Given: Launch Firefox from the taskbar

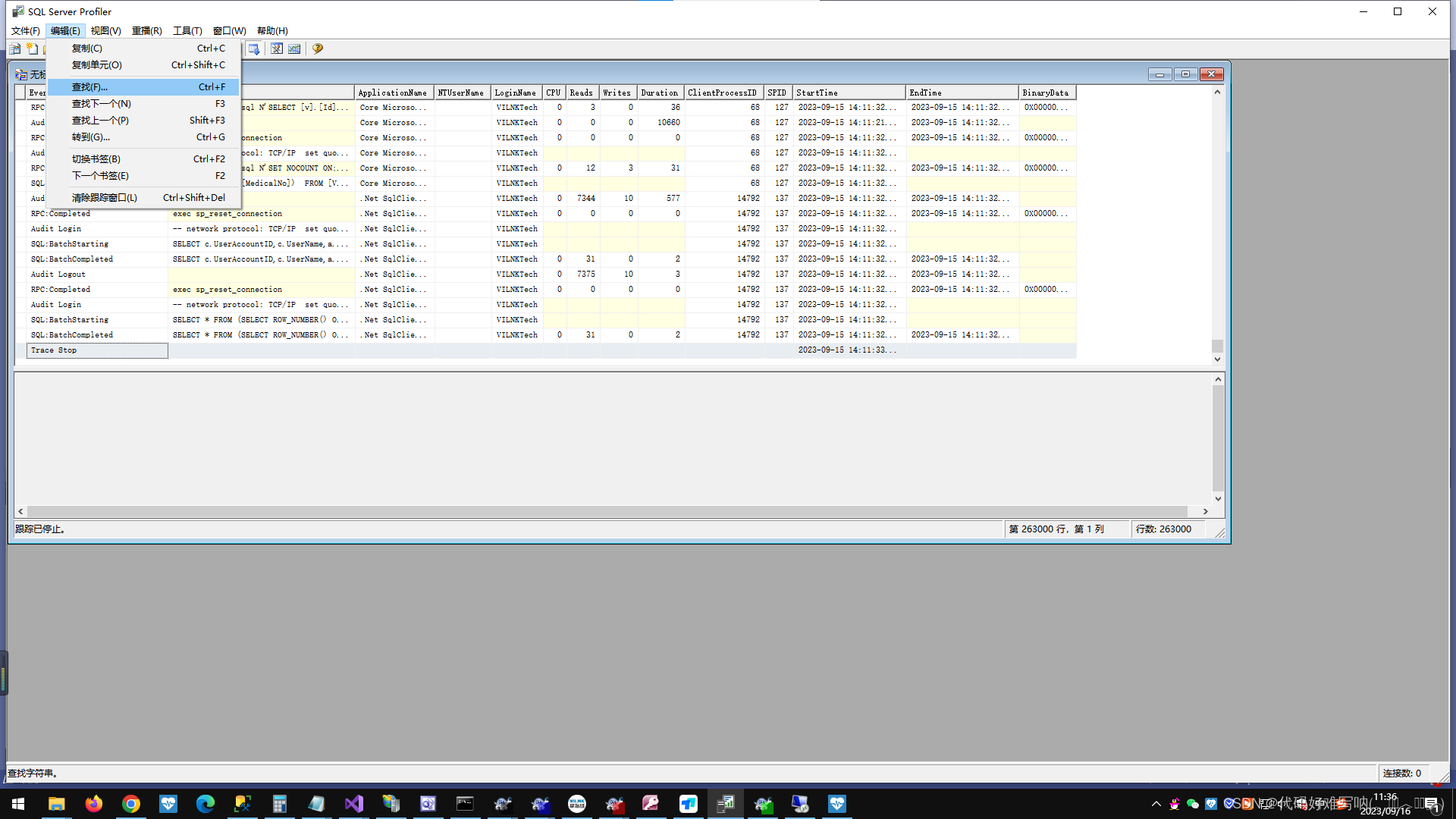Looking at the screenshot, I should [x=94, y=803].
